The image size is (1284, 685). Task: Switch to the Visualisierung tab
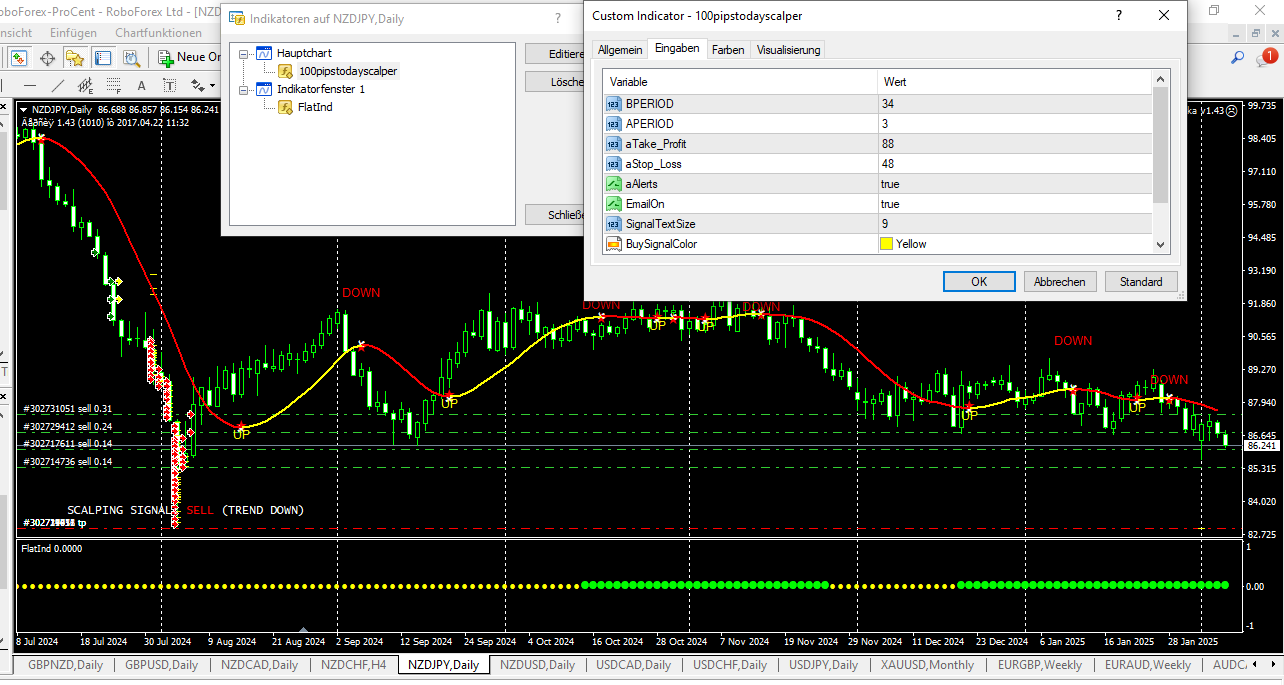788,50
